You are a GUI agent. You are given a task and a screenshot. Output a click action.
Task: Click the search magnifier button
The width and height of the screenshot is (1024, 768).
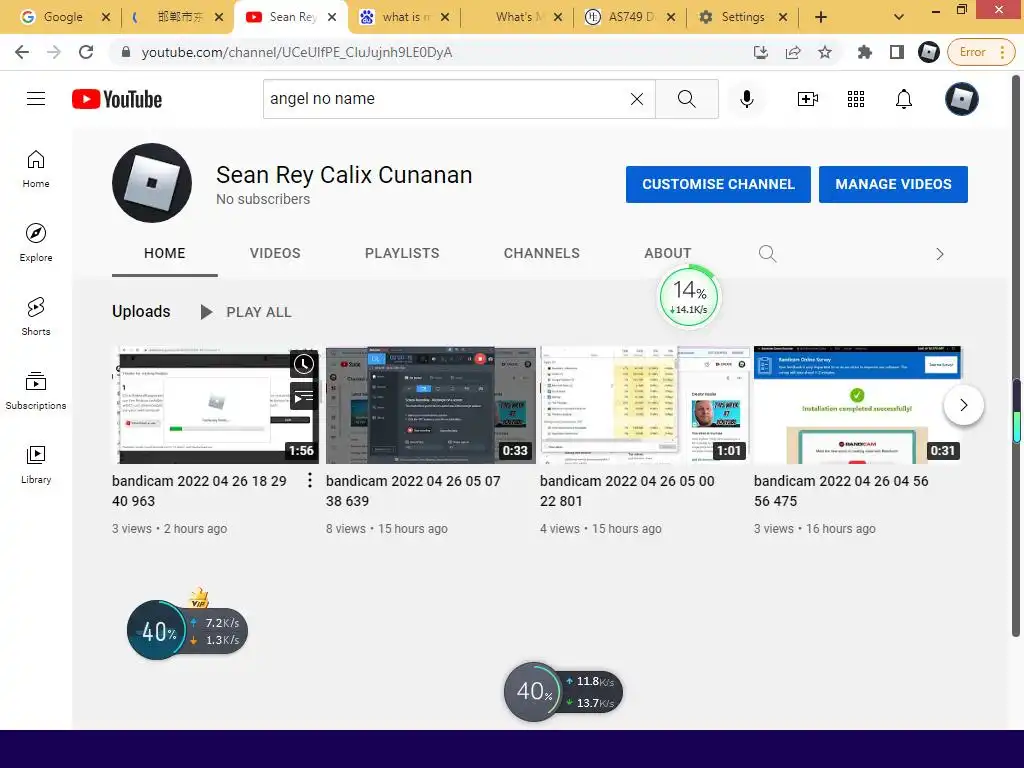(x=686, y=99)
